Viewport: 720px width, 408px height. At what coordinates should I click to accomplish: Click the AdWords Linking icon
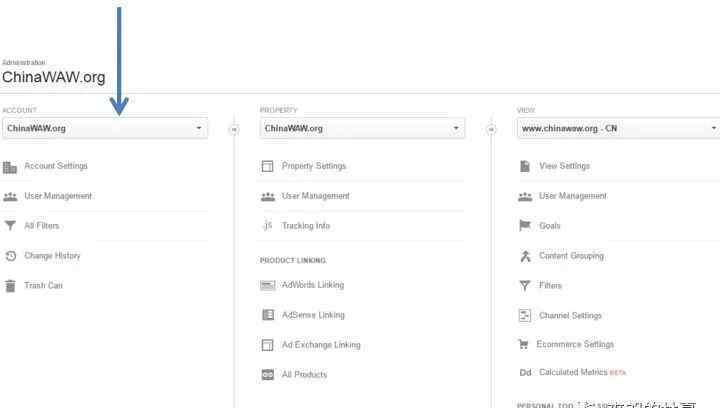pyautogui.click(x=267, y=285)
